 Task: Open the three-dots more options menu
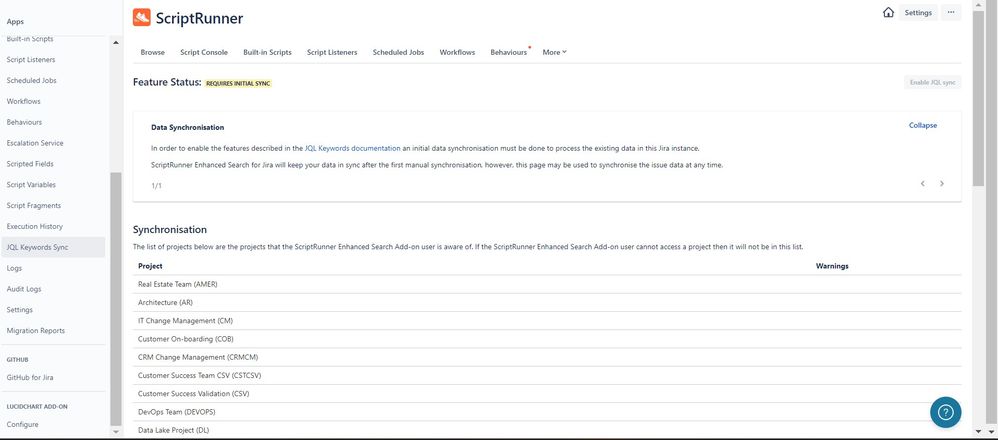point(950,13)
